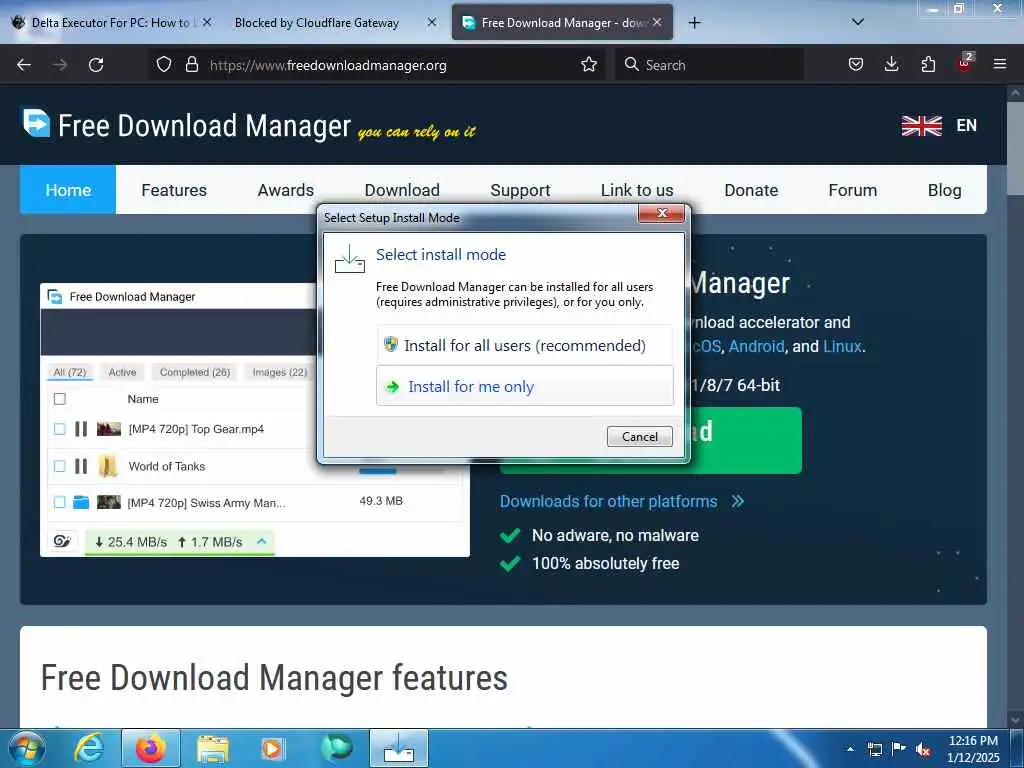Viewport: 1024px width, 768px height.
Task: Open the extensions puzzle icon
Action: pyautogui.click(x=928, y=65)
